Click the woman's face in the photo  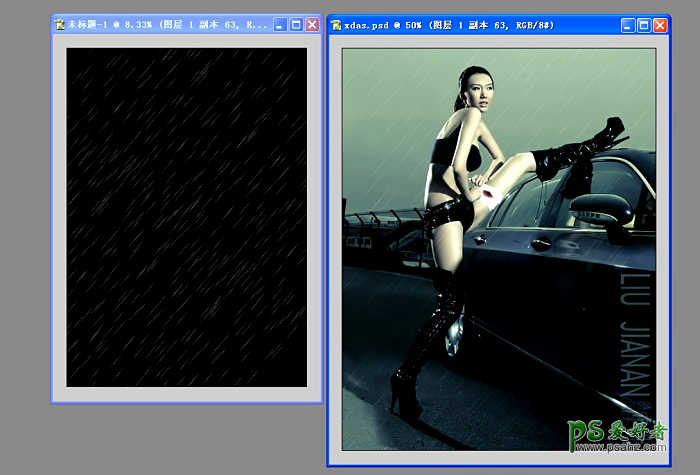[x=471, y=95]
